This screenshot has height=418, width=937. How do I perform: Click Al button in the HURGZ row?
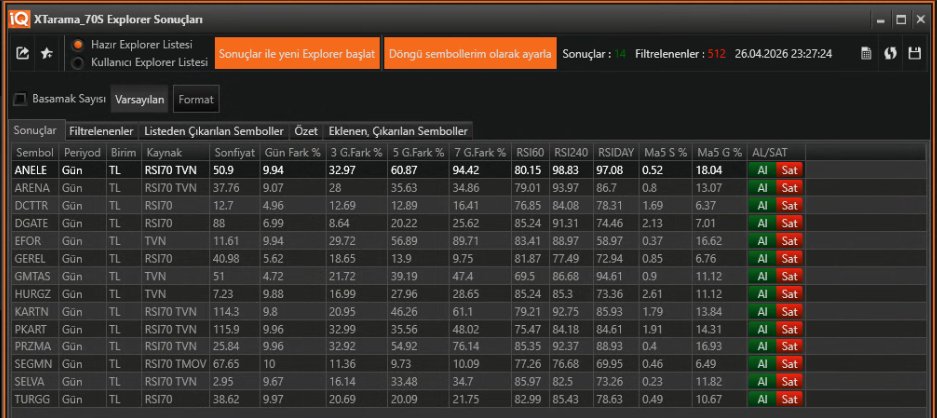(x=762, y=294)
